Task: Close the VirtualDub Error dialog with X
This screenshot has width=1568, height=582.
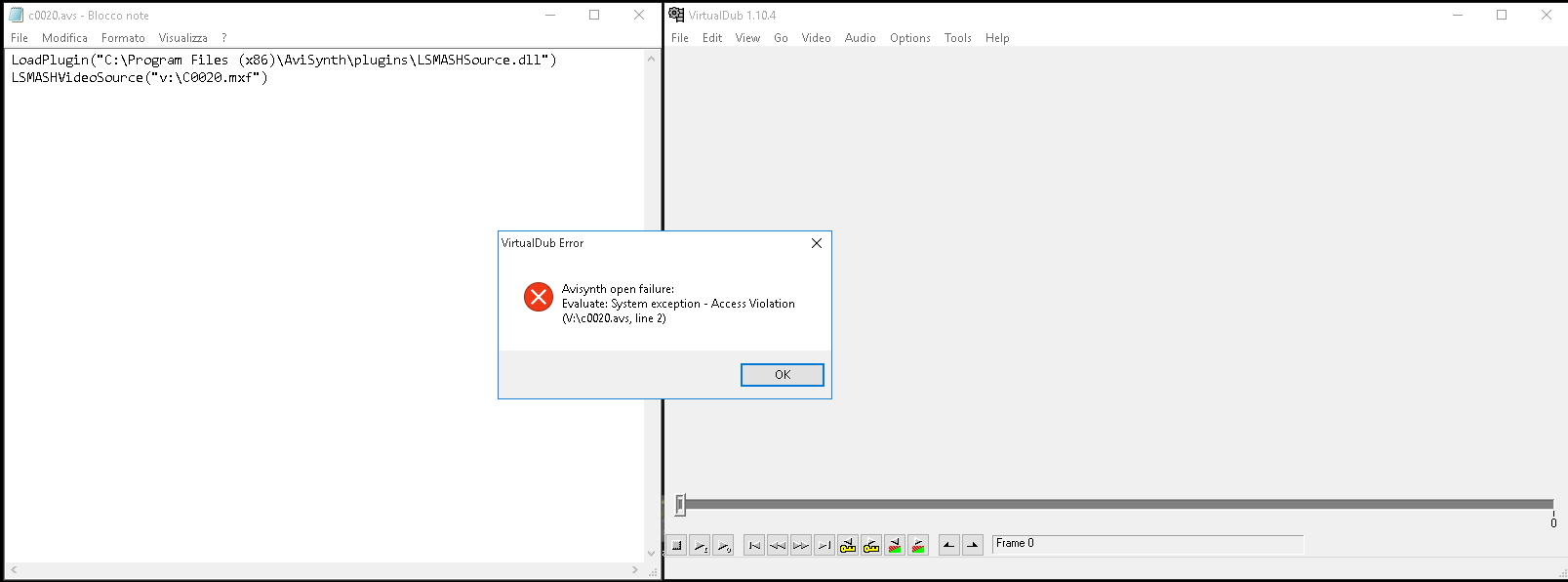Action: point(817,243)
